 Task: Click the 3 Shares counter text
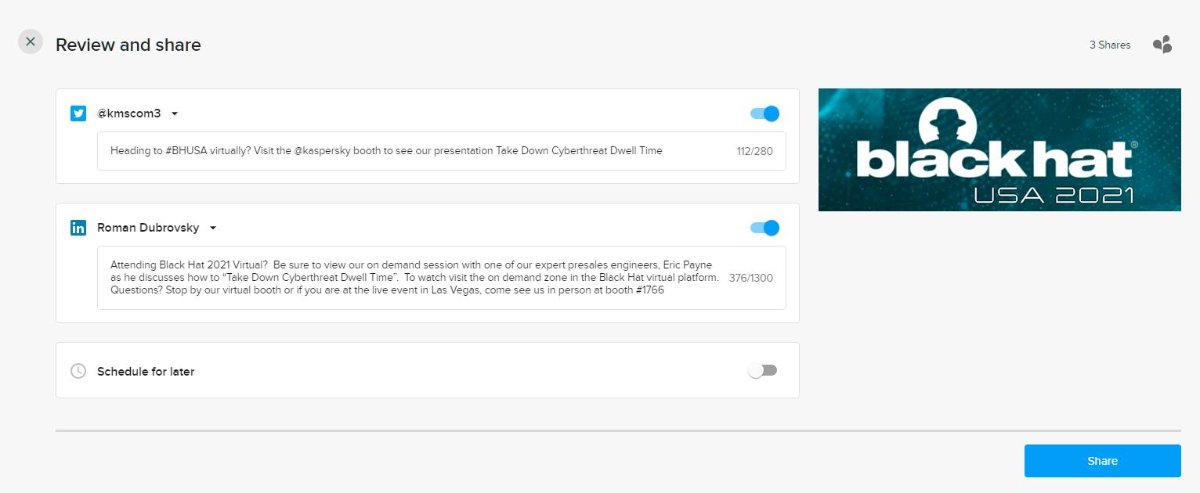point(1110,45)
